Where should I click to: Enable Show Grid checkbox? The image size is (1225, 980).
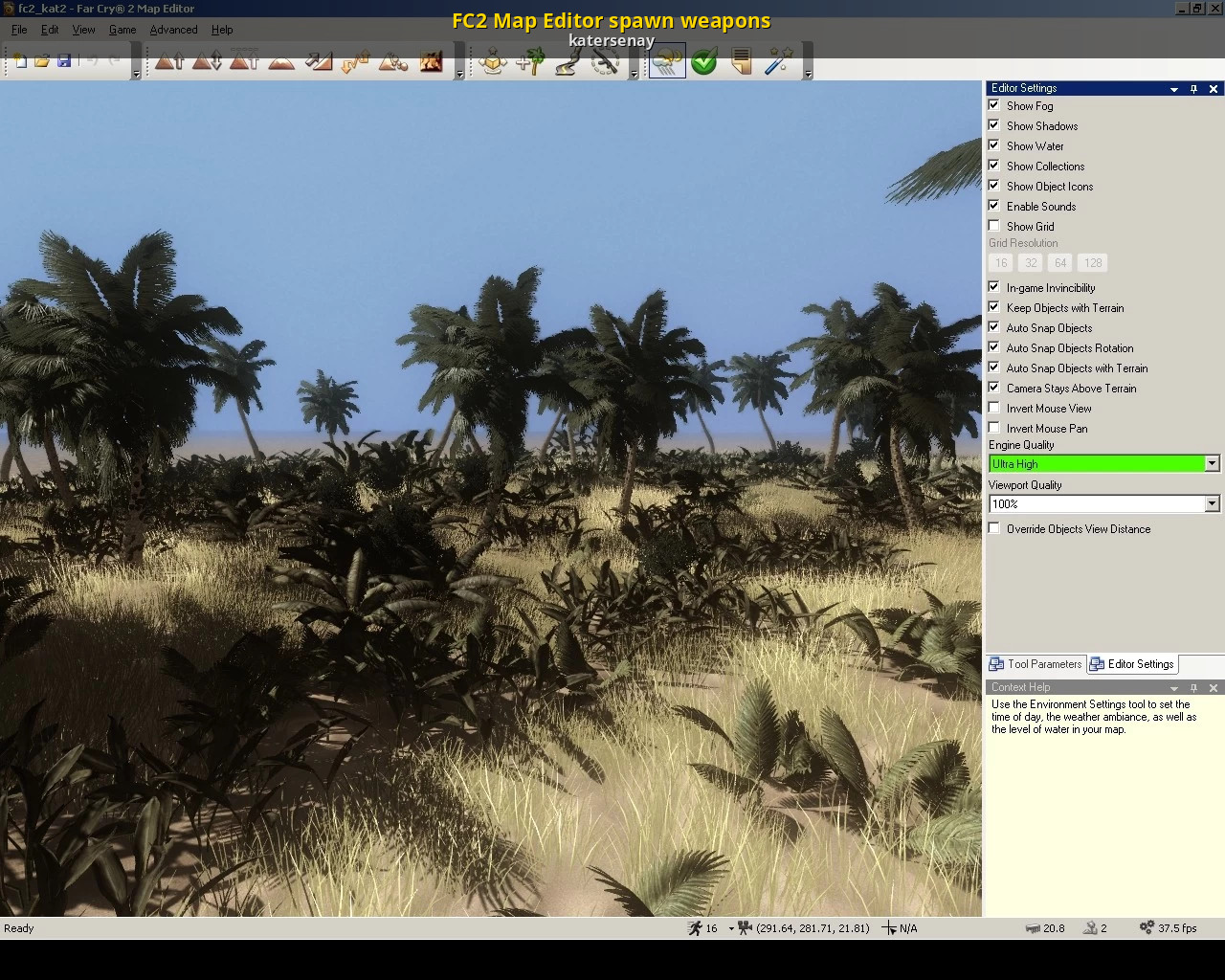994,226
